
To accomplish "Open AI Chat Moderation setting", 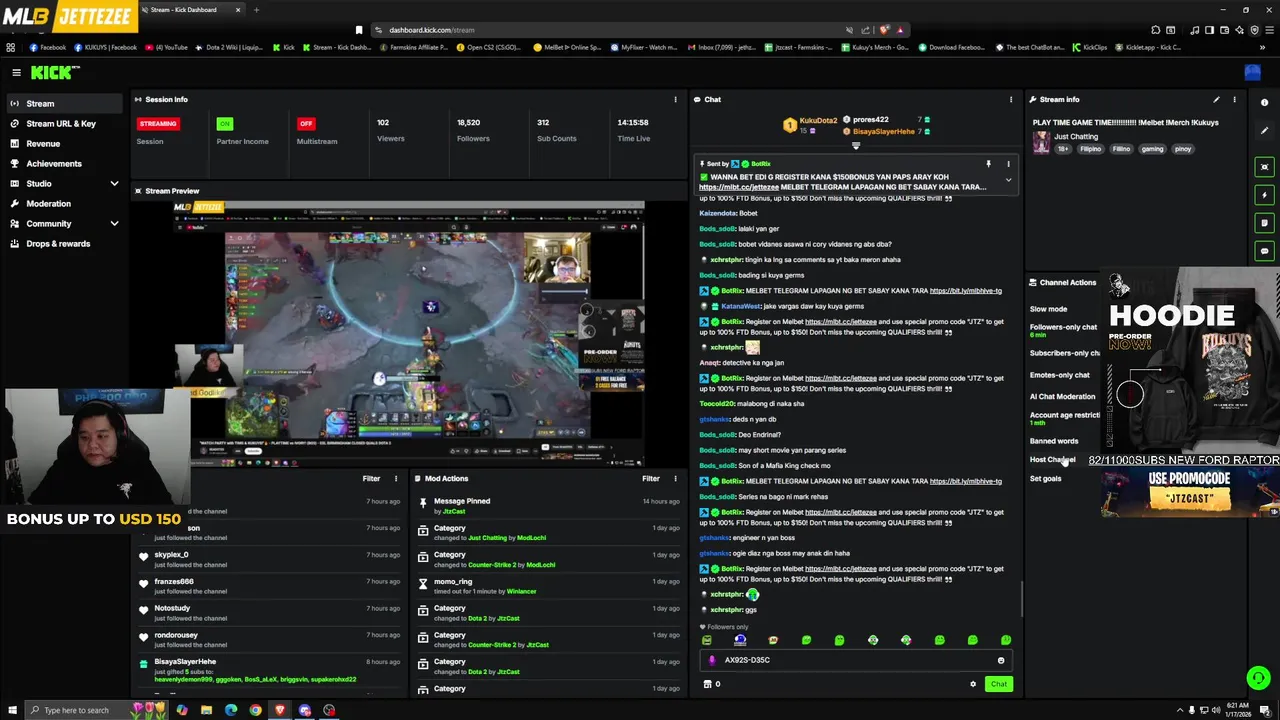I will (1062, 396).
